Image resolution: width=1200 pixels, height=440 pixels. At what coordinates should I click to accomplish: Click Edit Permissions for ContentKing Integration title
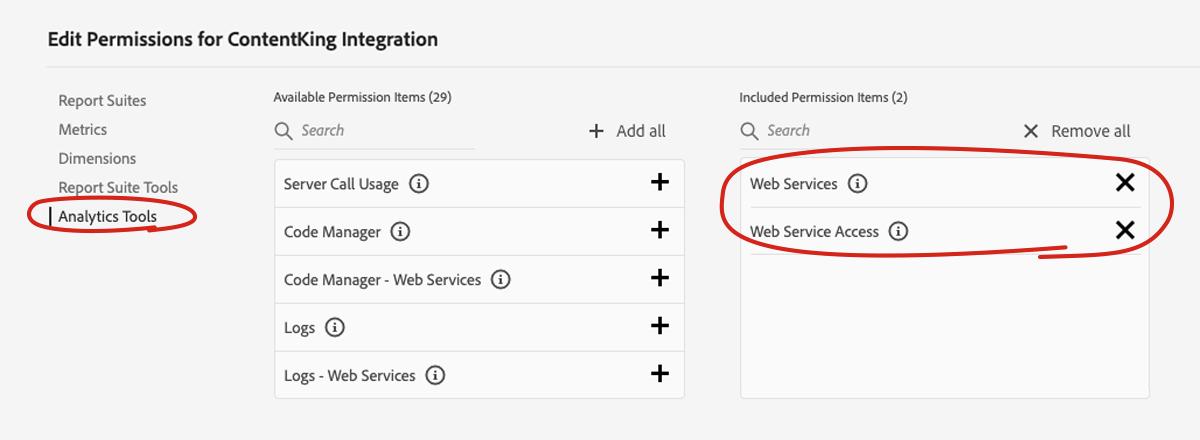[243, 40]
